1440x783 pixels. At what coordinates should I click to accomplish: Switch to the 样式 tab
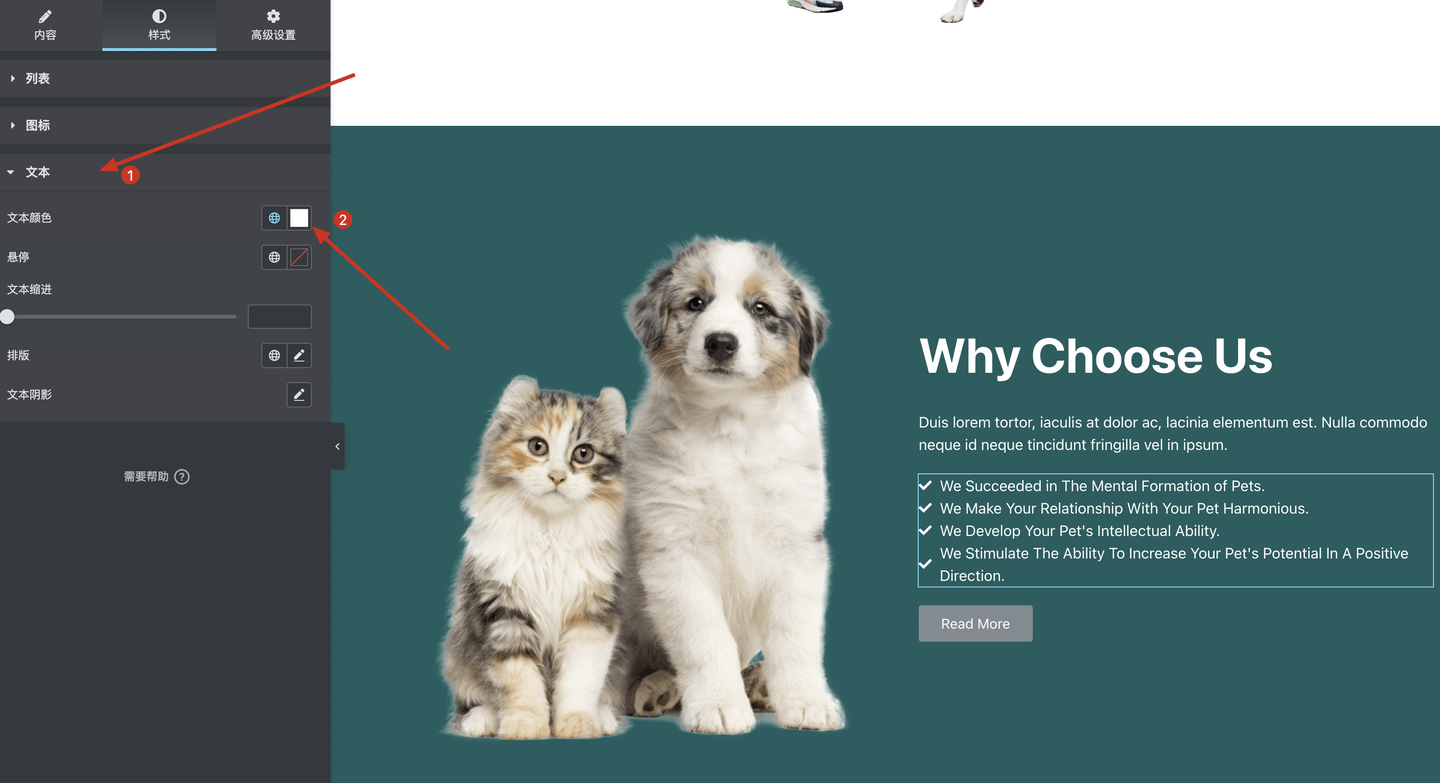(159, 25)
